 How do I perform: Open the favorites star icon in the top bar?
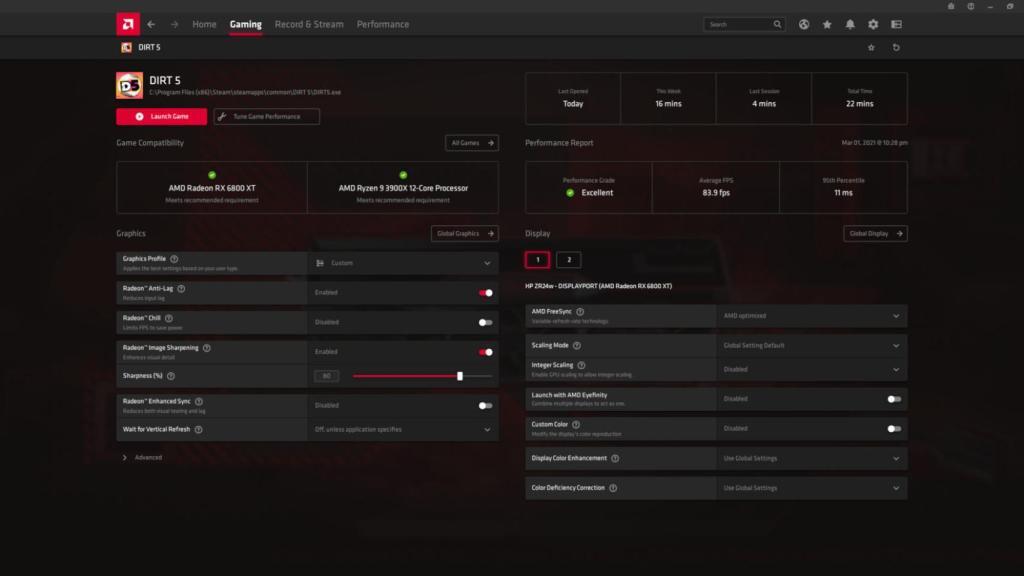point(826,23)
